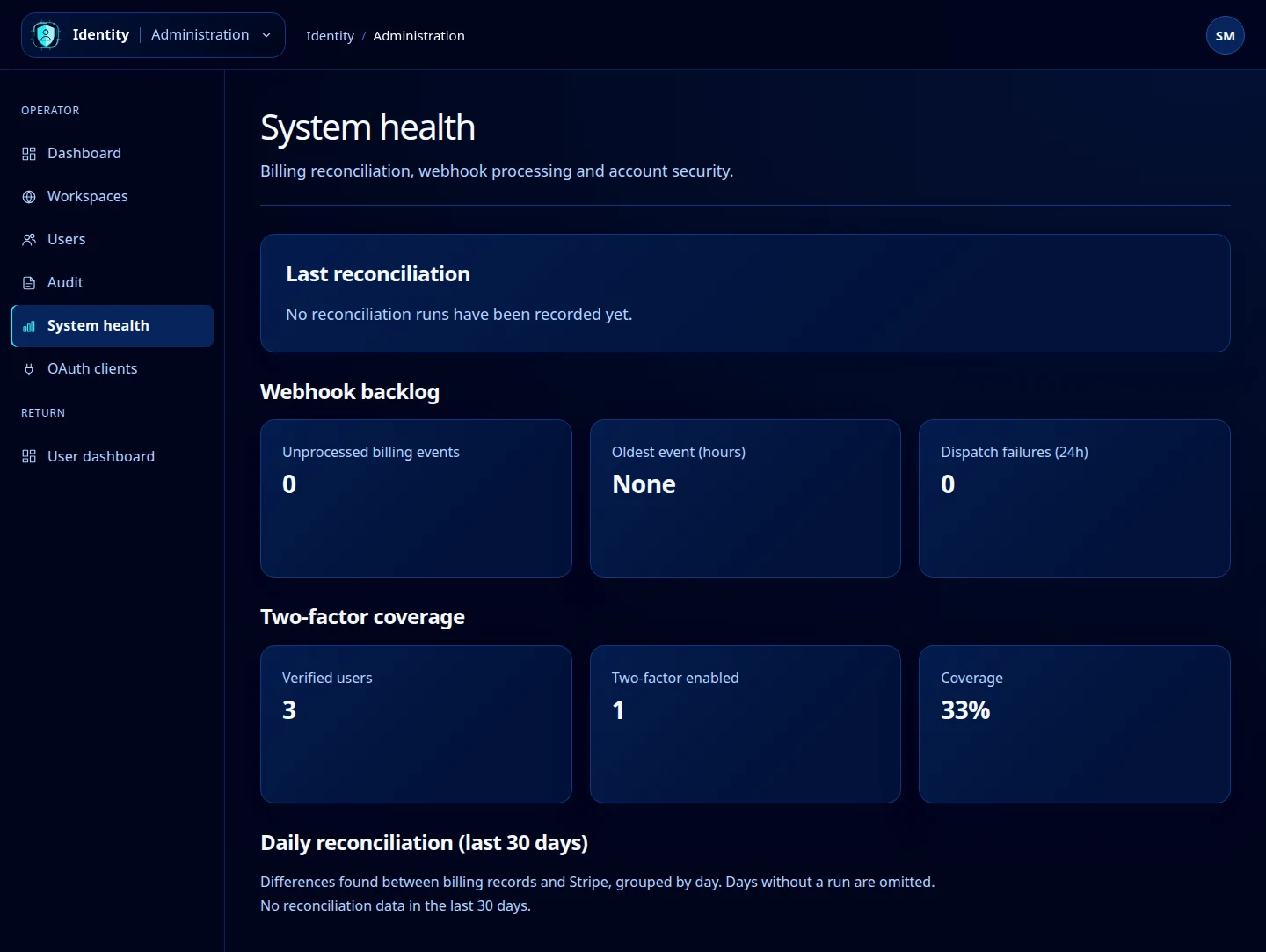Click the Identity breadcrumb link
Viewport: 1266px width, 952px height.
(330, 36)
